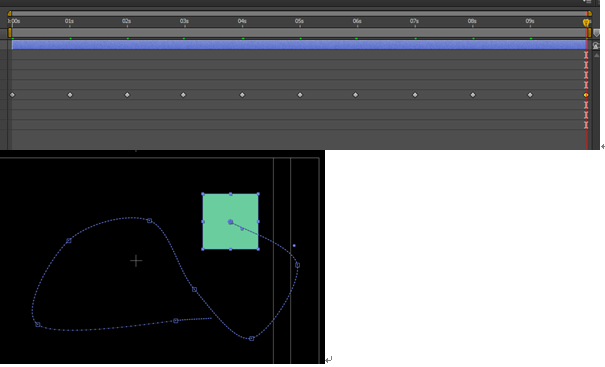605x367 pixels.
Task: Click the 04s label on time ruler
Action: 242,21
